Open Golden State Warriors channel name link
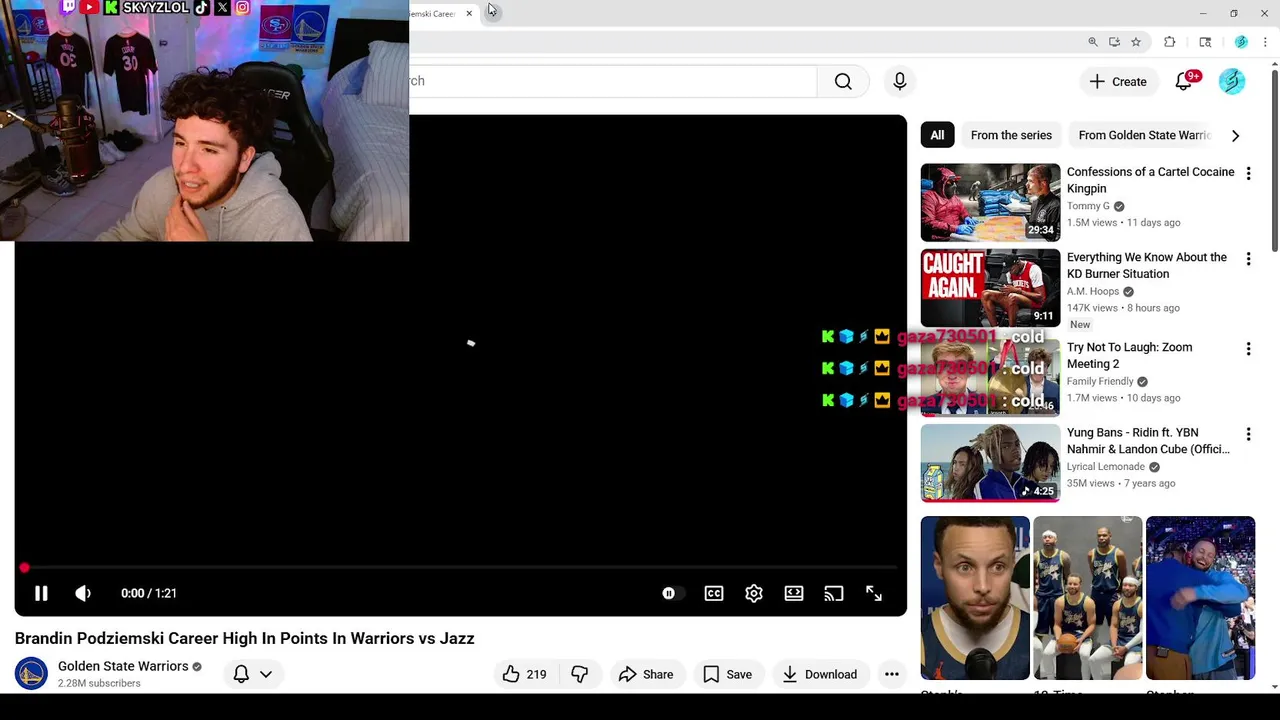1280x720 pixels. tap(123, 666)
